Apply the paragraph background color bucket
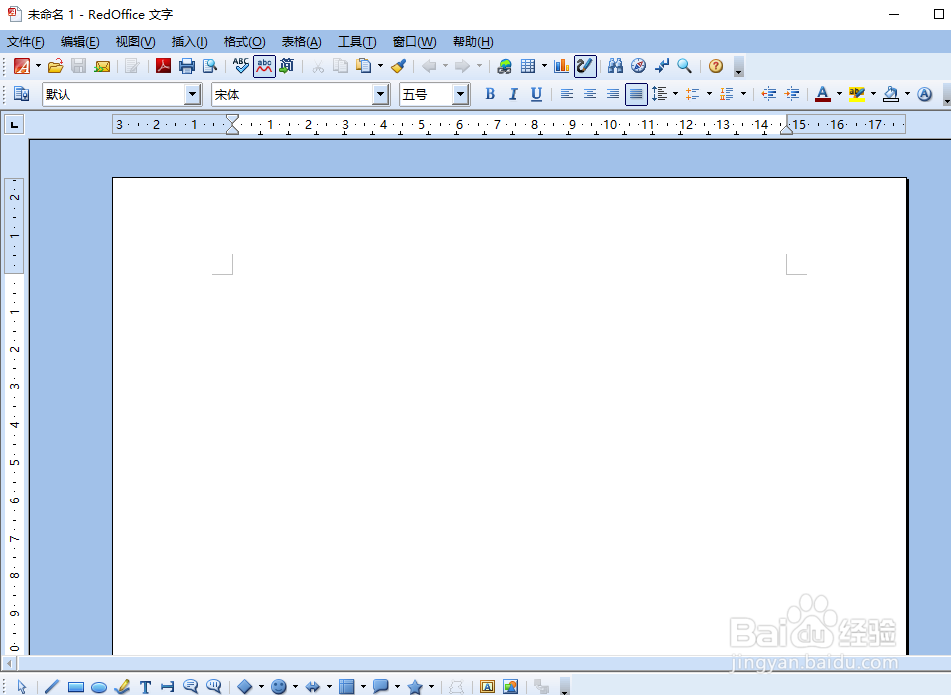 pos(890,94)
